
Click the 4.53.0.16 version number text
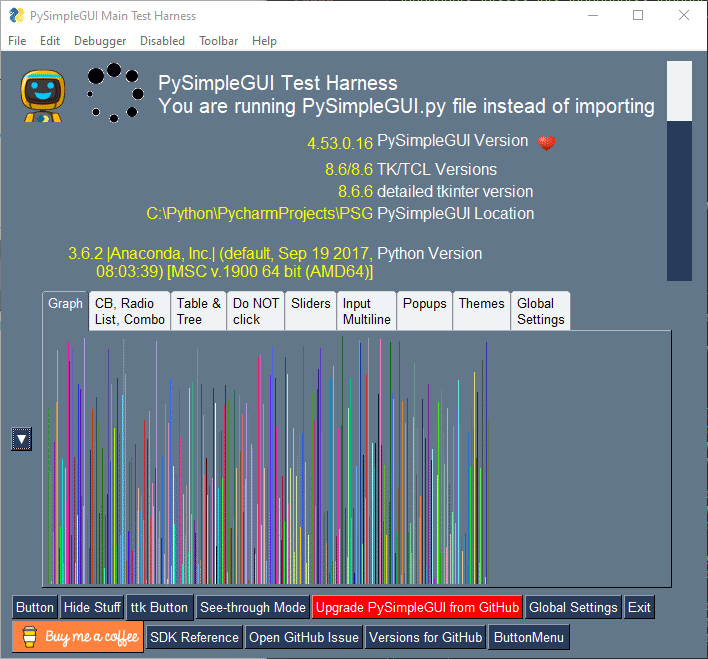coord(340,143)
